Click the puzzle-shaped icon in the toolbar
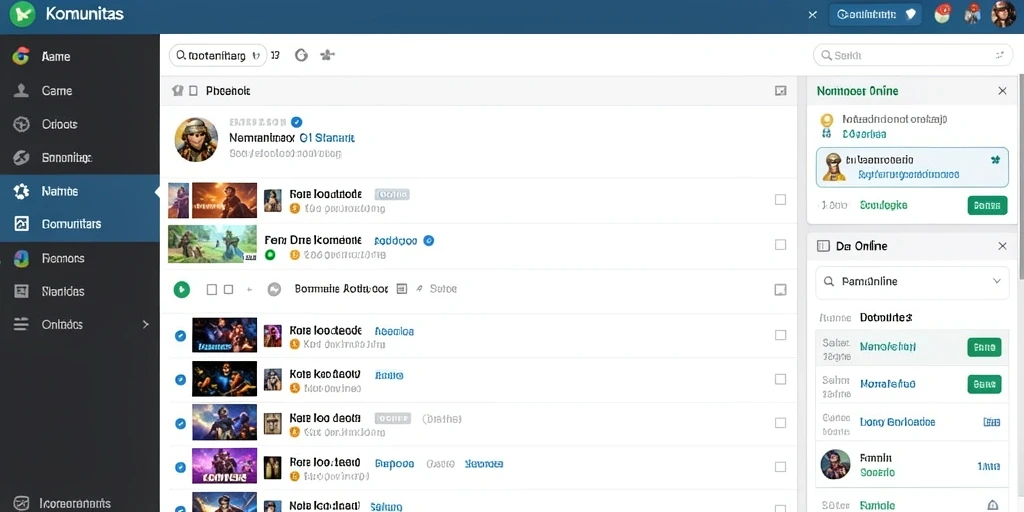The height and width of the screenshot is (512, 1024). coord(327,56)
